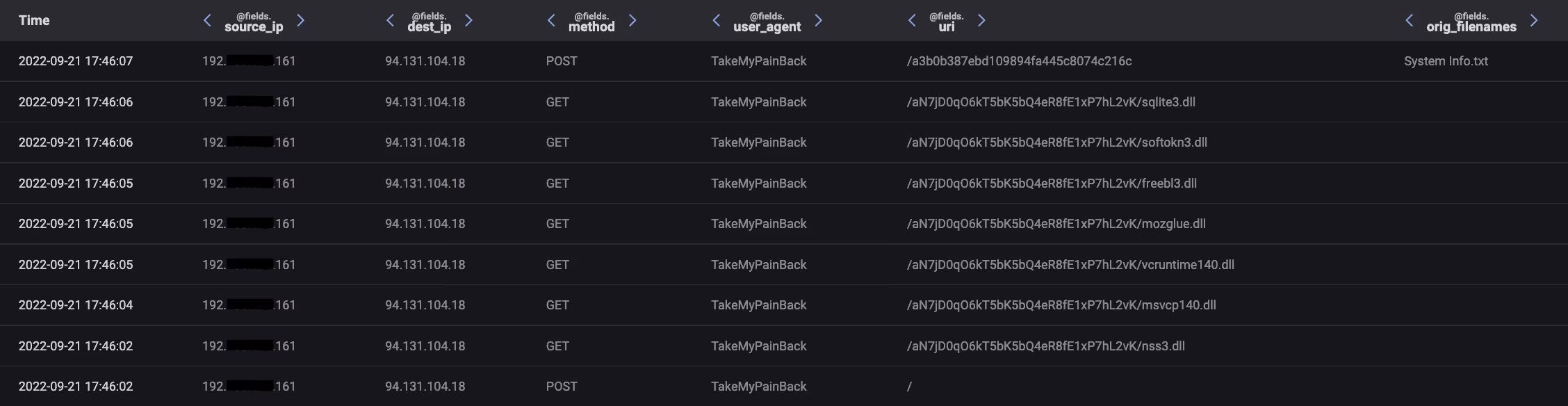Click the left chevron beside user_agent header
Screen dimensions: 1568x406
pyautogui.click(x=715, y=21)
